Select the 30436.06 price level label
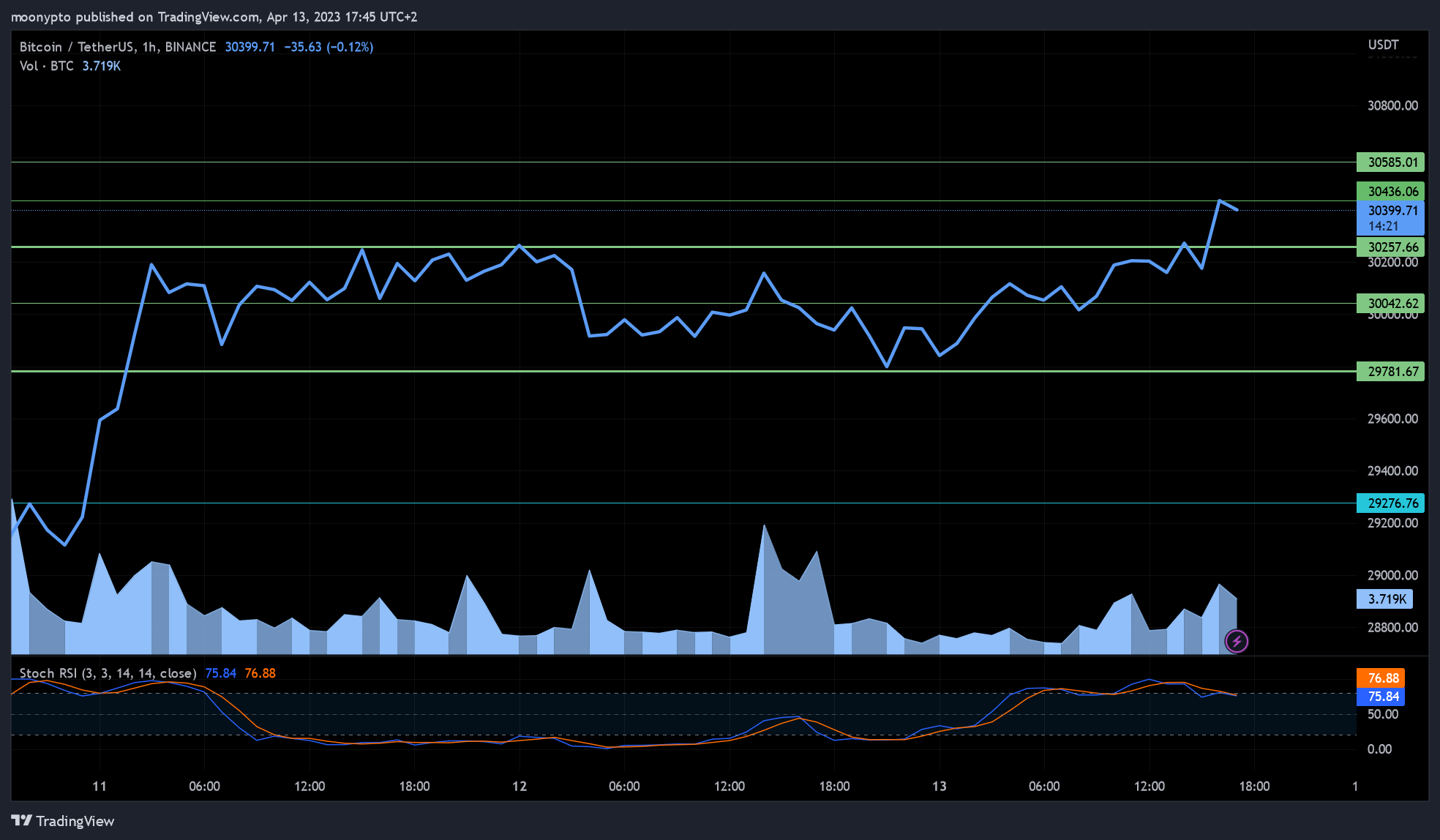The image size is (1440, 840). 1390,191
